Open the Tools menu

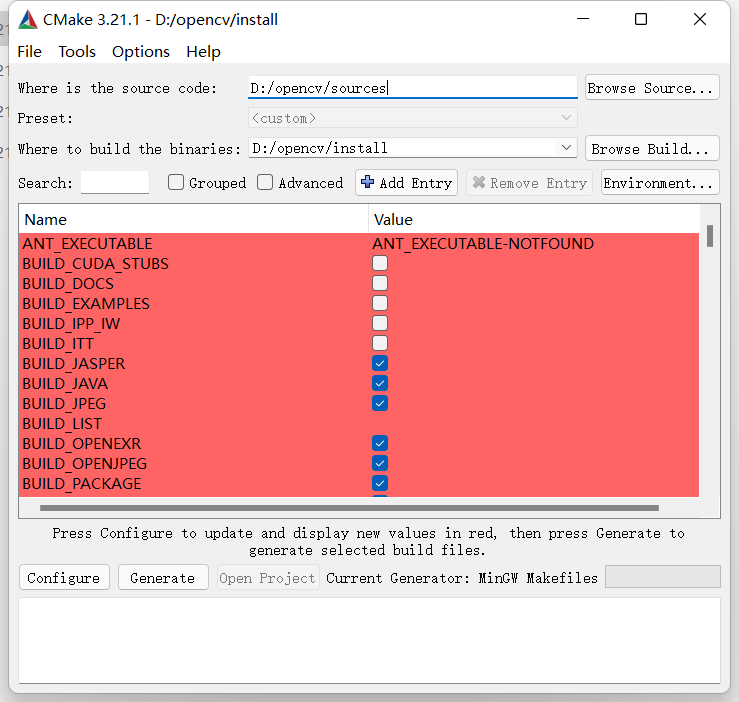pyautogui.click(x=77, y=51)
